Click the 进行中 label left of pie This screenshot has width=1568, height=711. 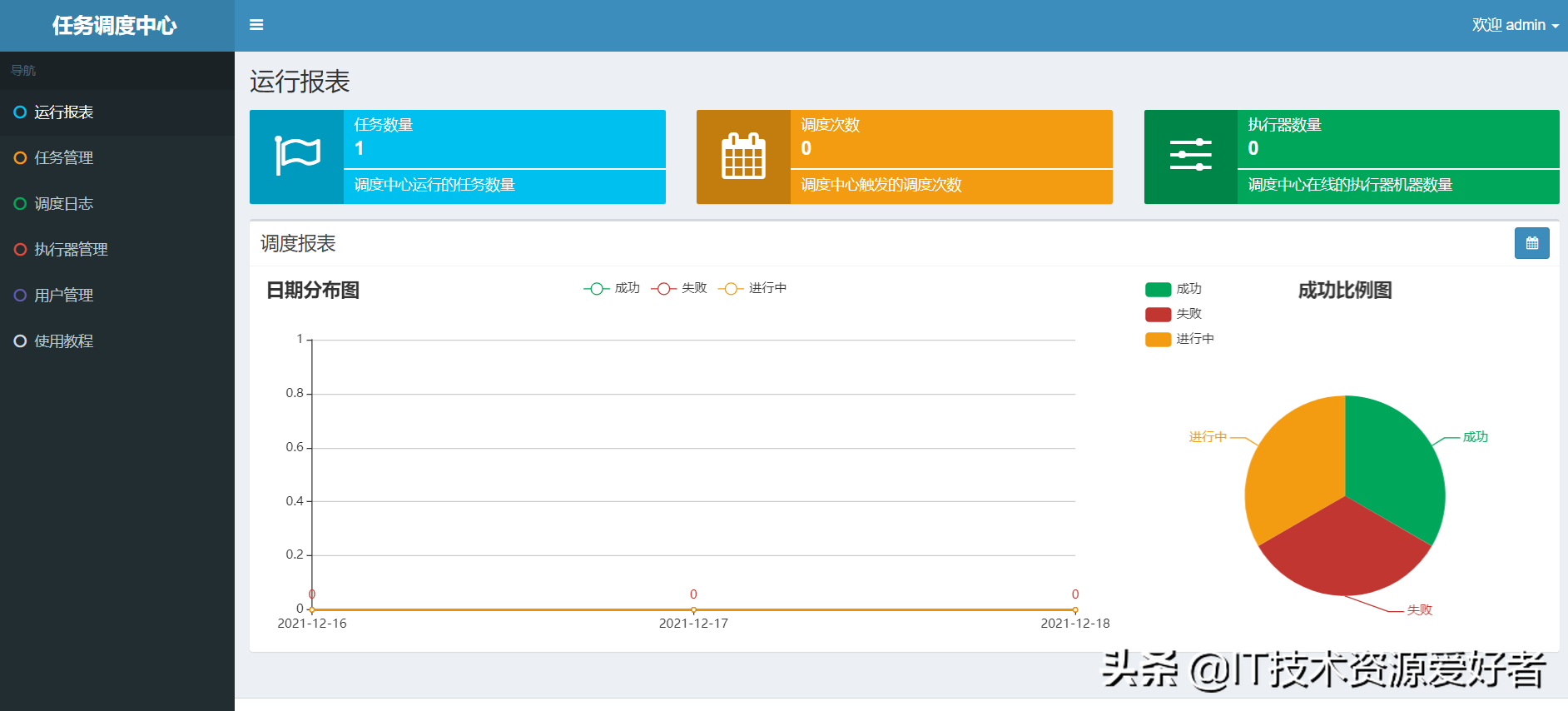click(x=1208, y=437)
